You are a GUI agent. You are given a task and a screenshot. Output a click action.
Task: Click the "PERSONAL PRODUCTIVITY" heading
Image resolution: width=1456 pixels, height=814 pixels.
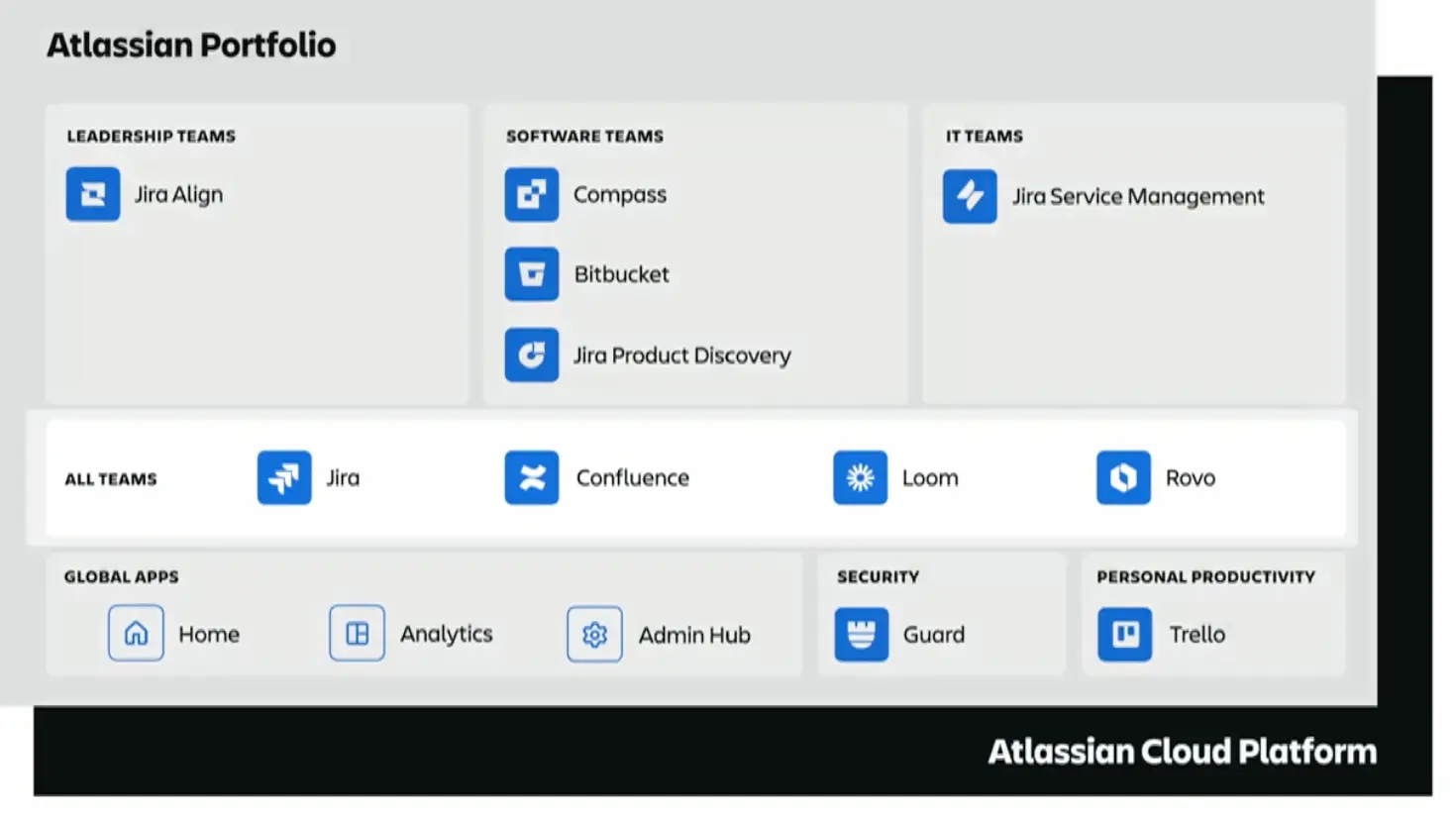point(1206,577)
